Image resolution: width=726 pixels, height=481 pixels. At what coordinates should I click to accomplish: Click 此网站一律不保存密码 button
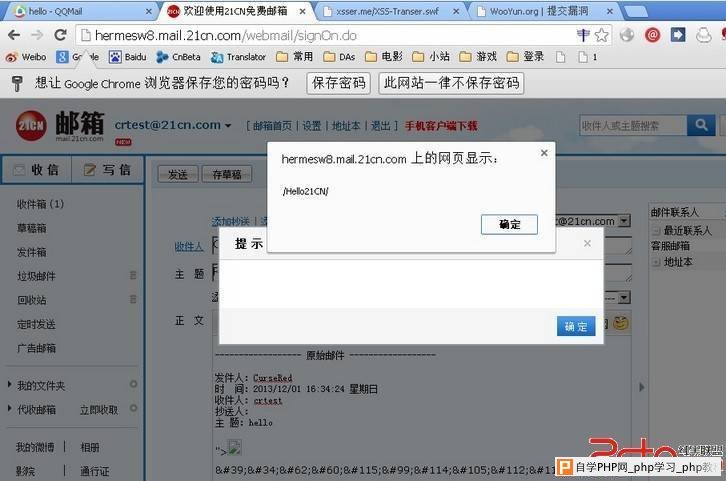(451, 83)
